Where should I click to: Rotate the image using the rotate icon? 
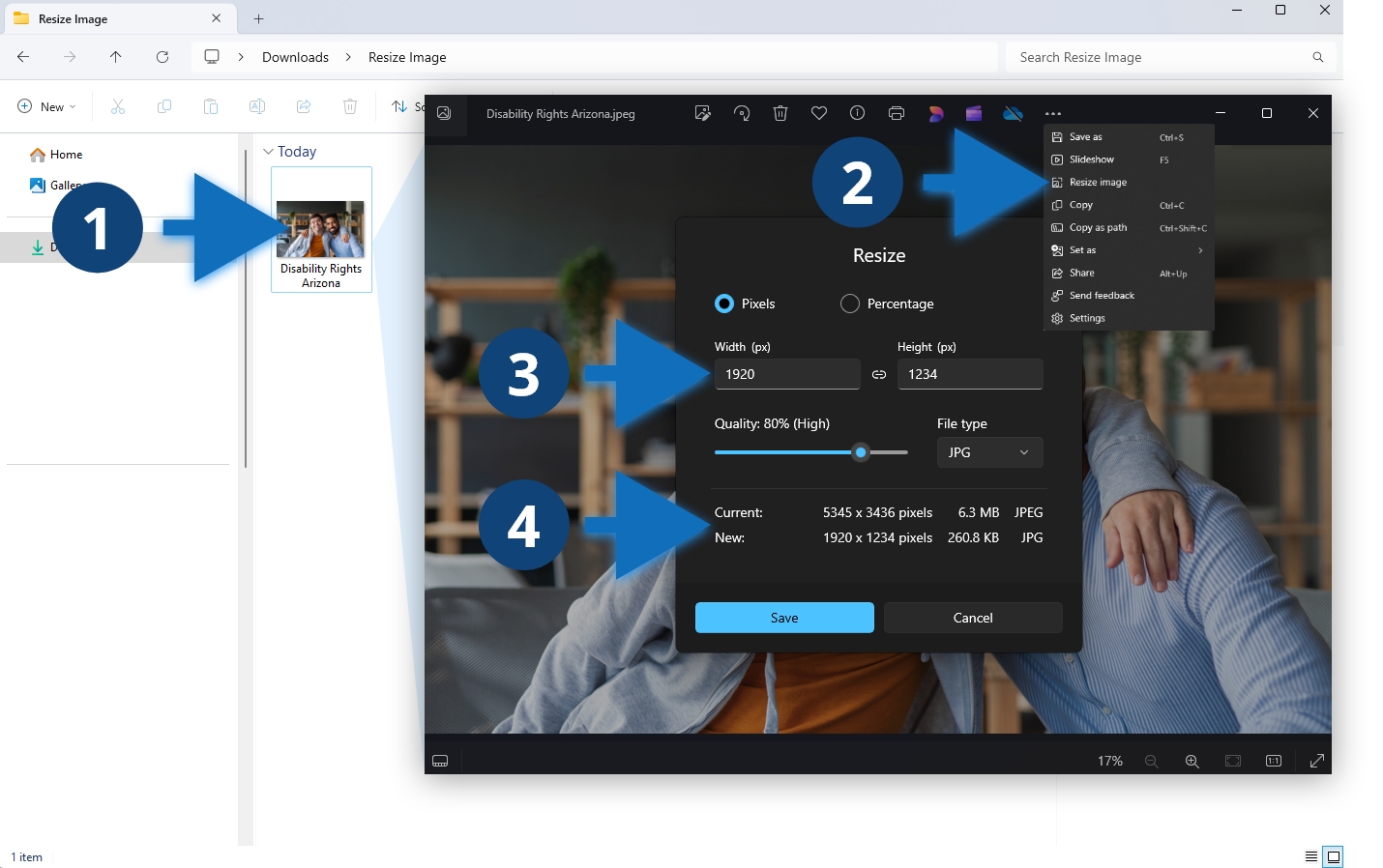click(742, 114)
